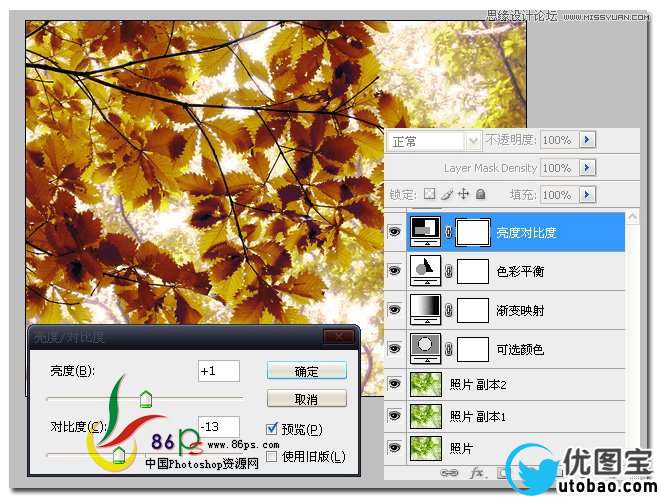The height and width of the screenshot is (500, 660).
Task: Click the 照片 副本2 layer thumbnail
Action: tap(426, 384)
